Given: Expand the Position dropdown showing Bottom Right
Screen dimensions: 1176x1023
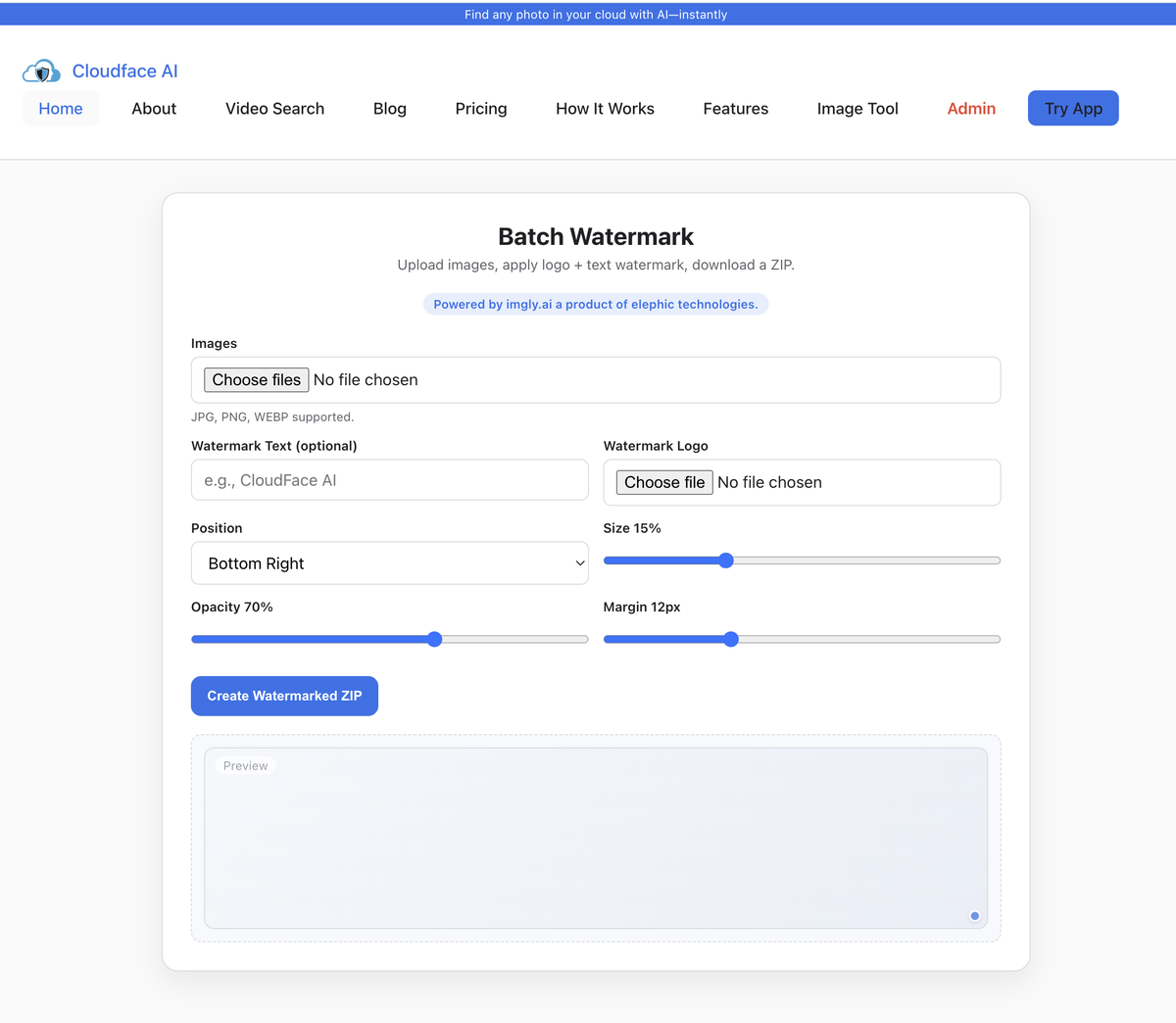Looking at the screenshot, I should pyautogui.click(x=389, y=563).
